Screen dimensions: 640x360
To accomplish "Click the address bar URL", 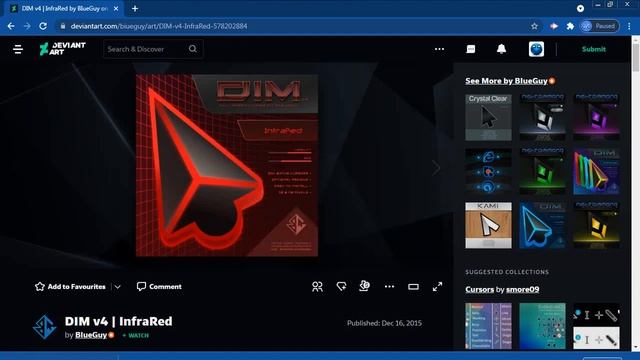I will [159, 26].
